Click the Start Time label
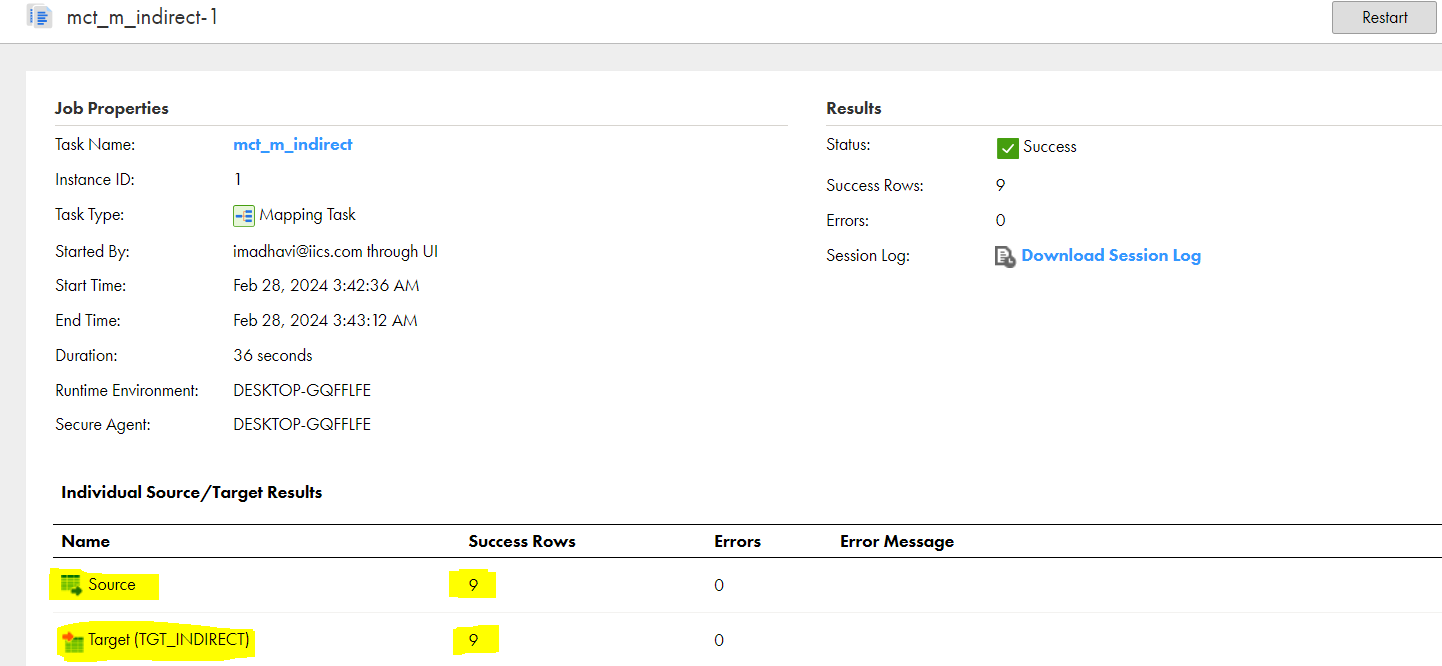Viewport: 1442px width, 666px height. click(x=91, y=285)
